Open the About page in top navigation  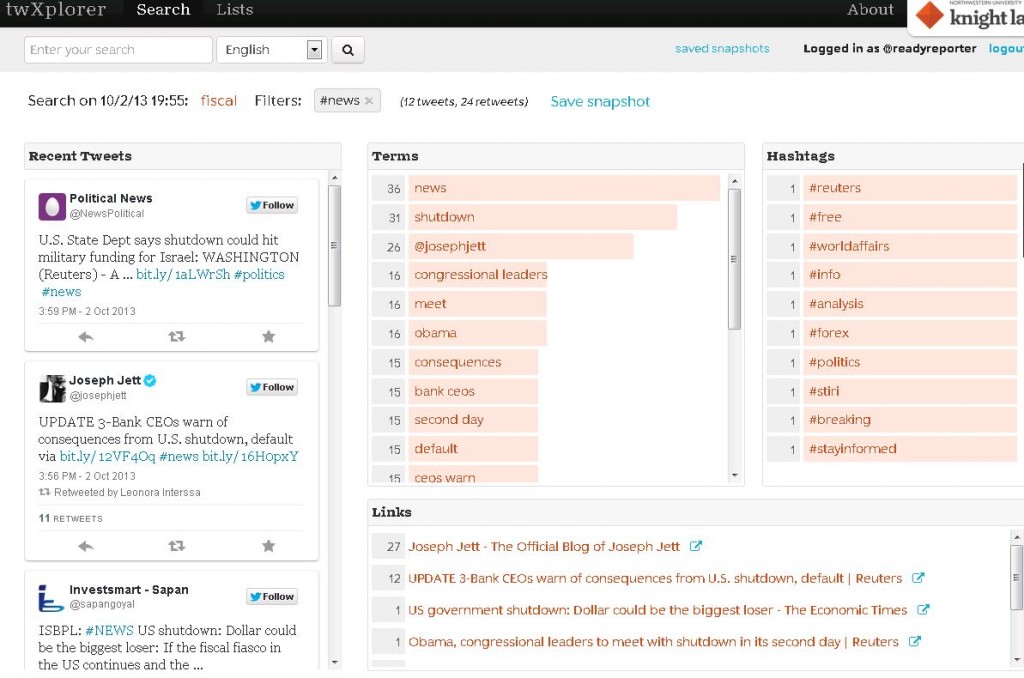click(x=870, y=10)
